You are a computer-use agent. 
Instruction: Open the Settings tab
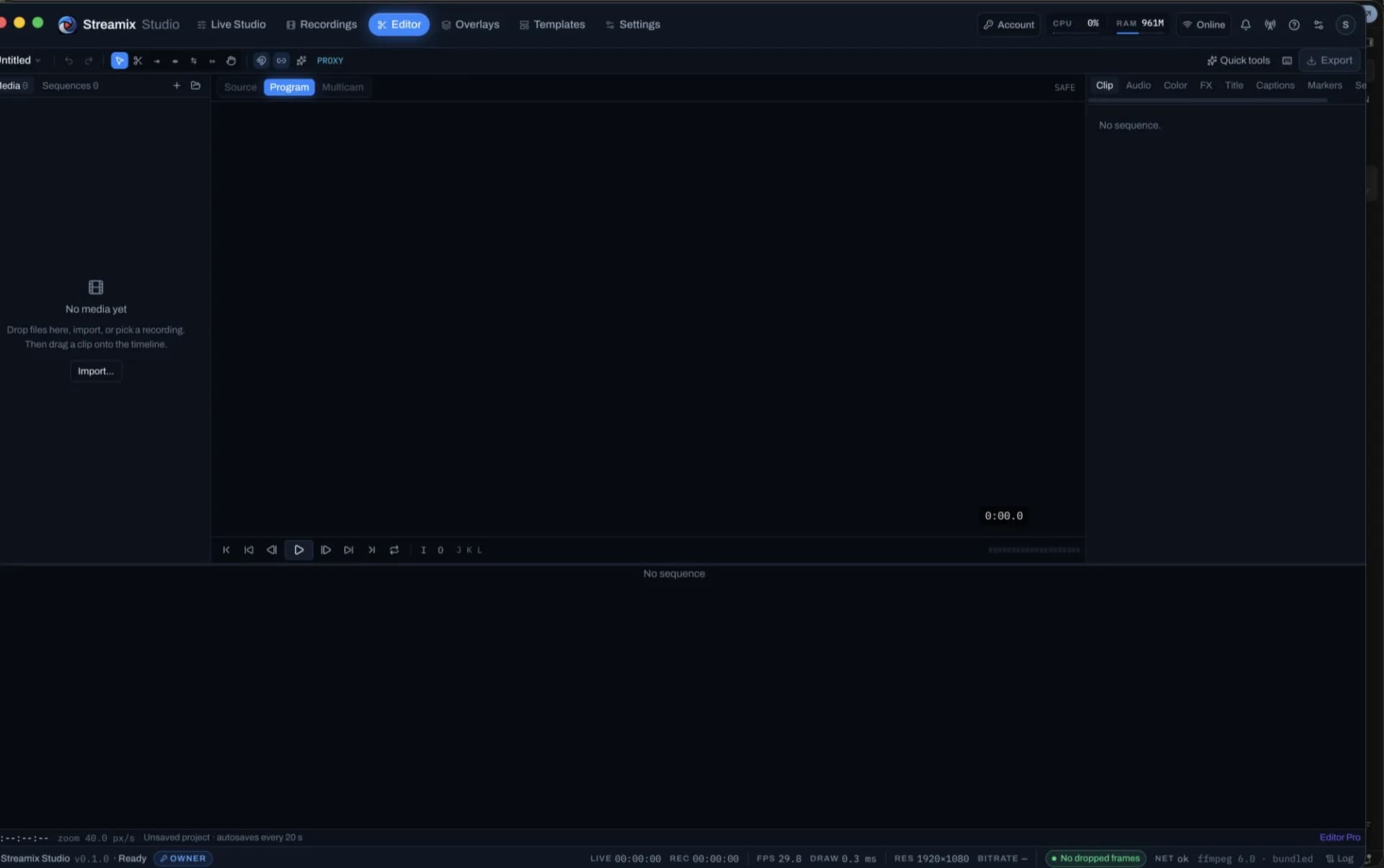(633, 25)
